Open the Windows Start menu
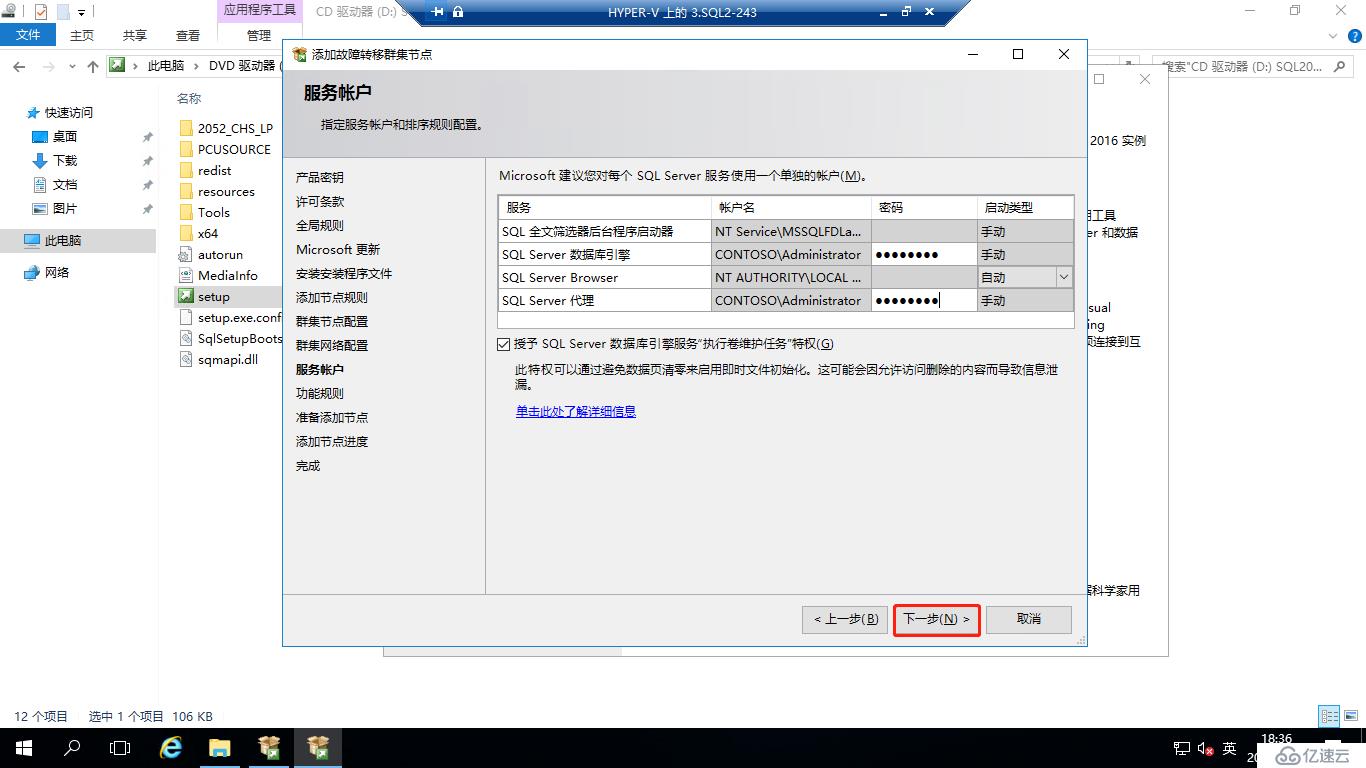Screen dimensions: 1366x768 [x=23, y=748]
